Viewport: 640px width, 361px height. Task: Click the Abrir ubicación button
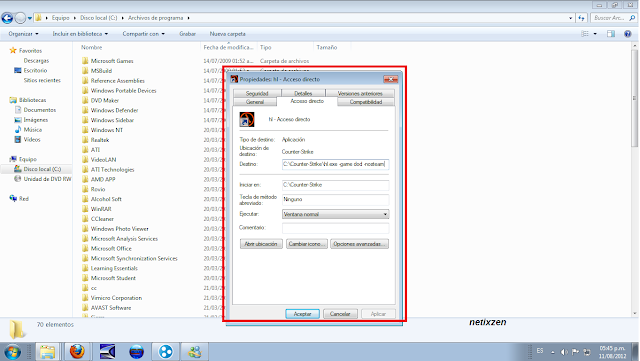tap(261, 244)
